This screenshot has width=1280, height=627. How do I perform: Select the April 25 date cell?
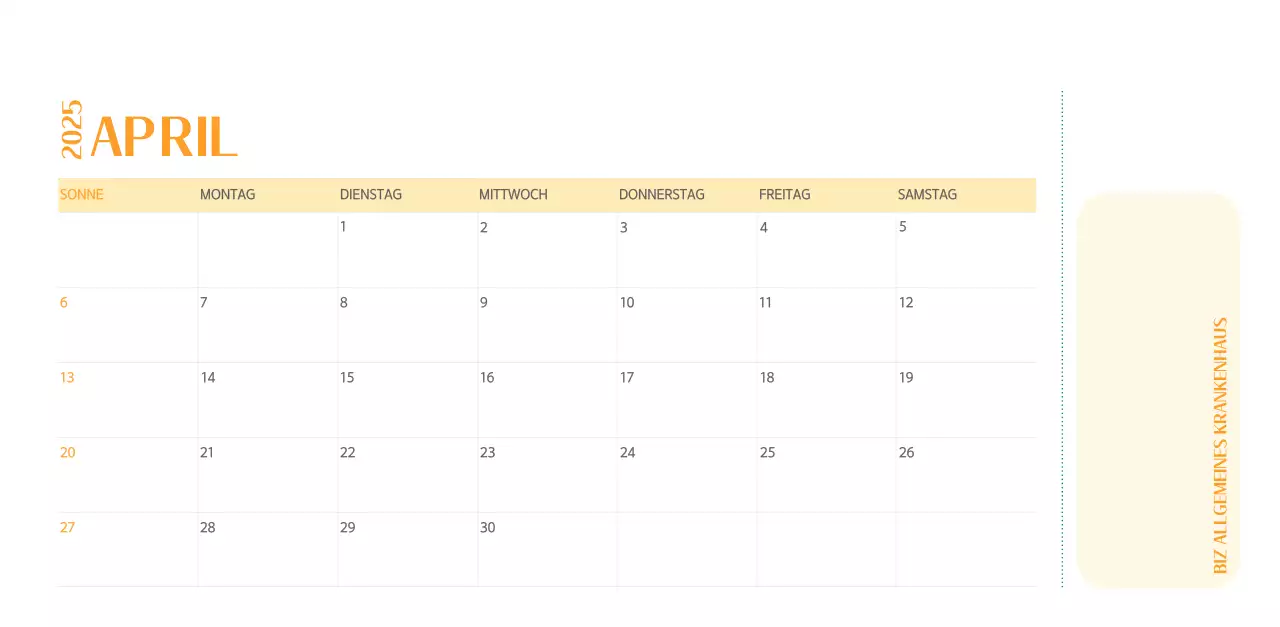point(826,475)
